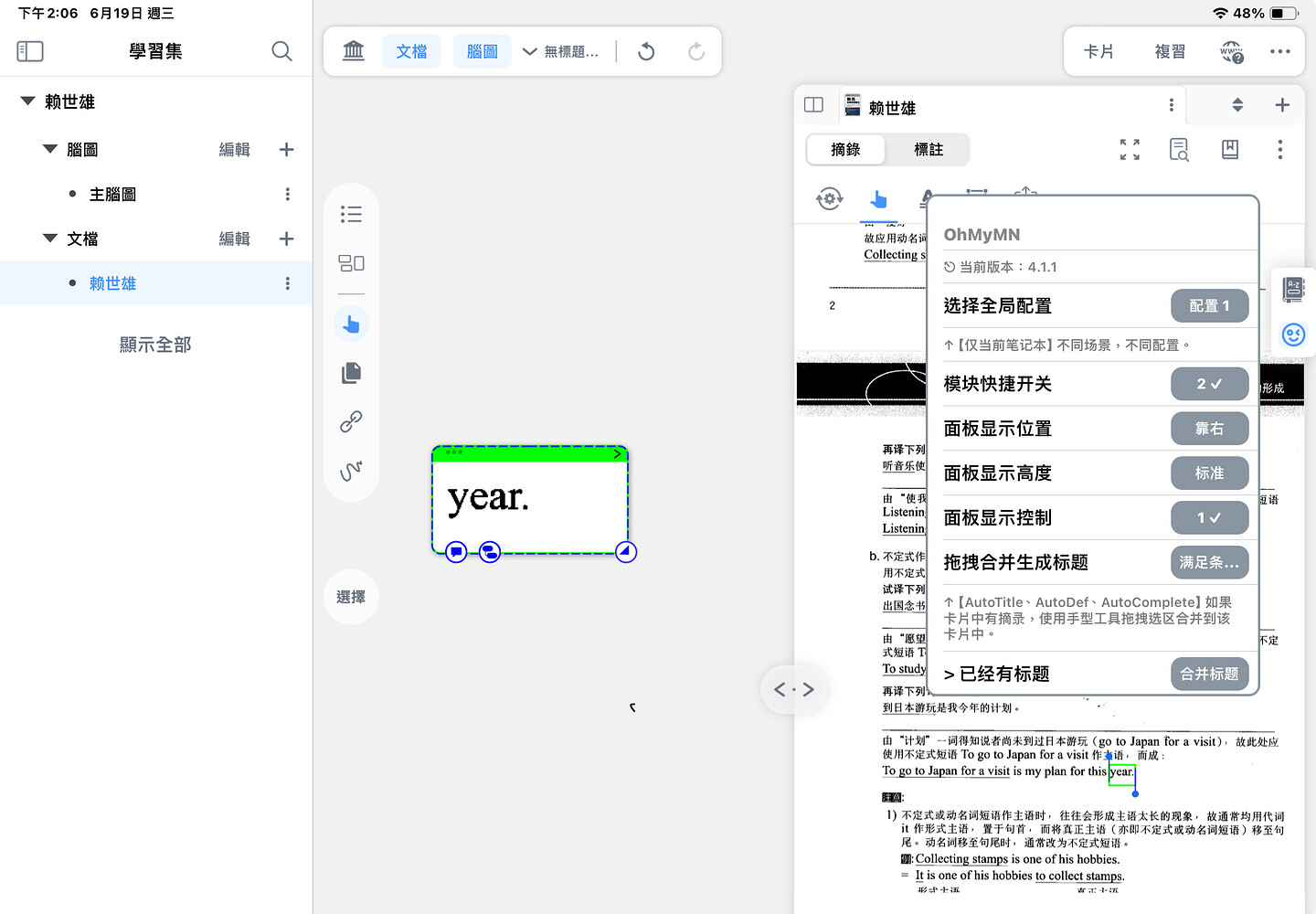Click battery status indicator
This screenshot has width=1316, height=914.
[1284, 13]
